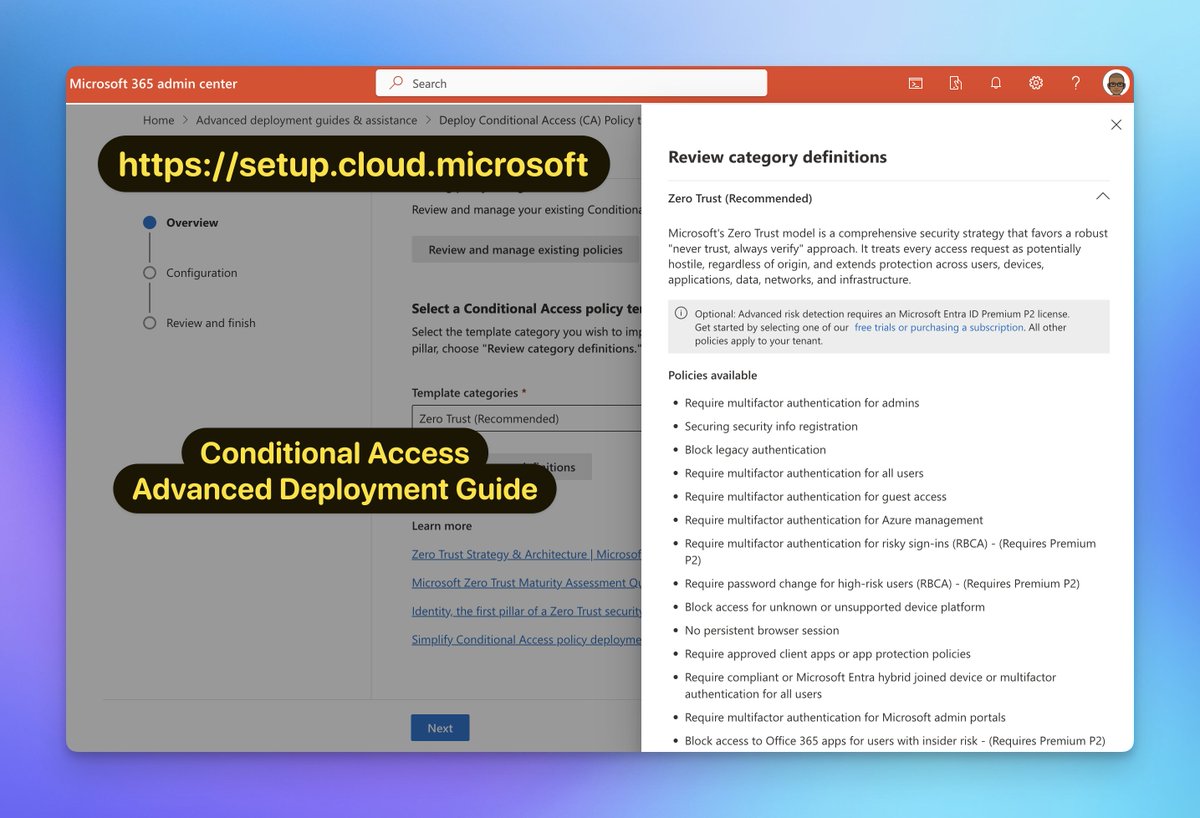Click the info icon in license notice
The image size is (1200, 818).
681,313
